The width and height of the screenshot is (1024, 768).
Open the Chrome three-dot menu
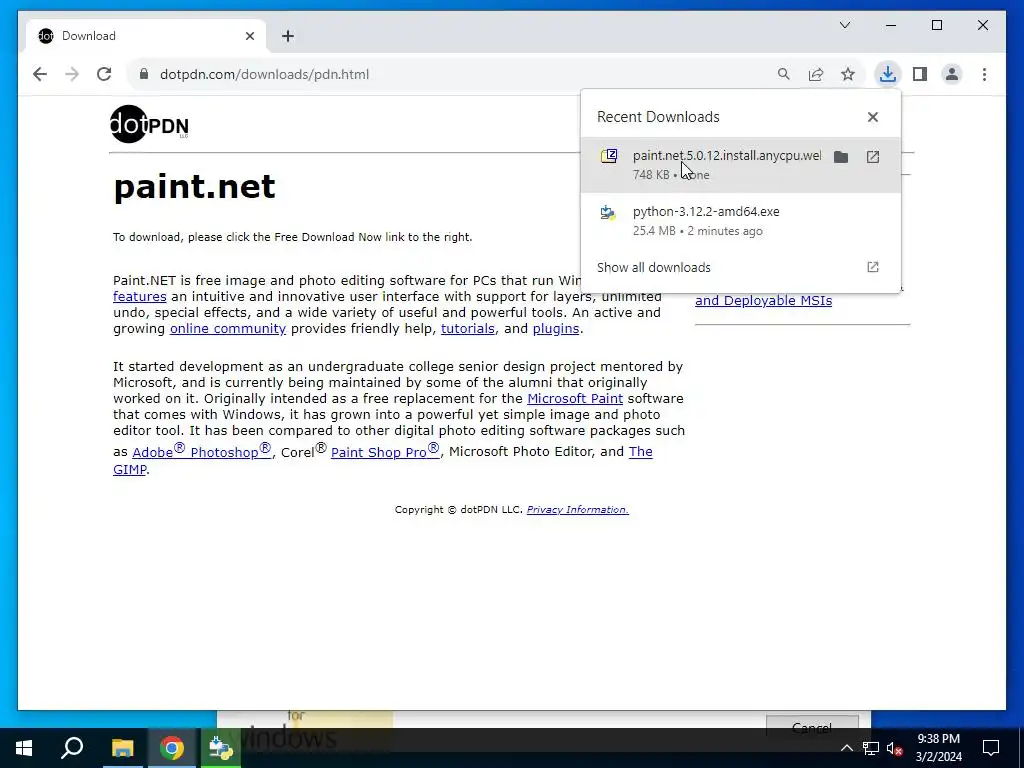(984, 74)
